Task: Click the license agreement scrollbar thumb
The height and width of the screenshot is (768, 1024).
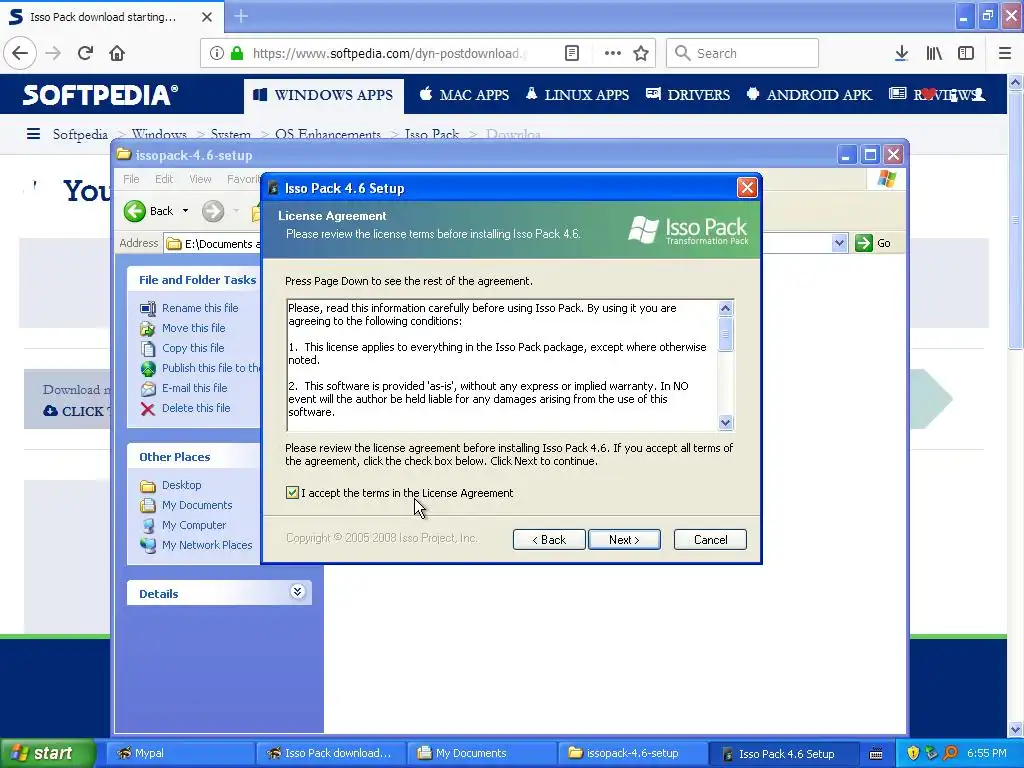Action: [x=725, y=334]
